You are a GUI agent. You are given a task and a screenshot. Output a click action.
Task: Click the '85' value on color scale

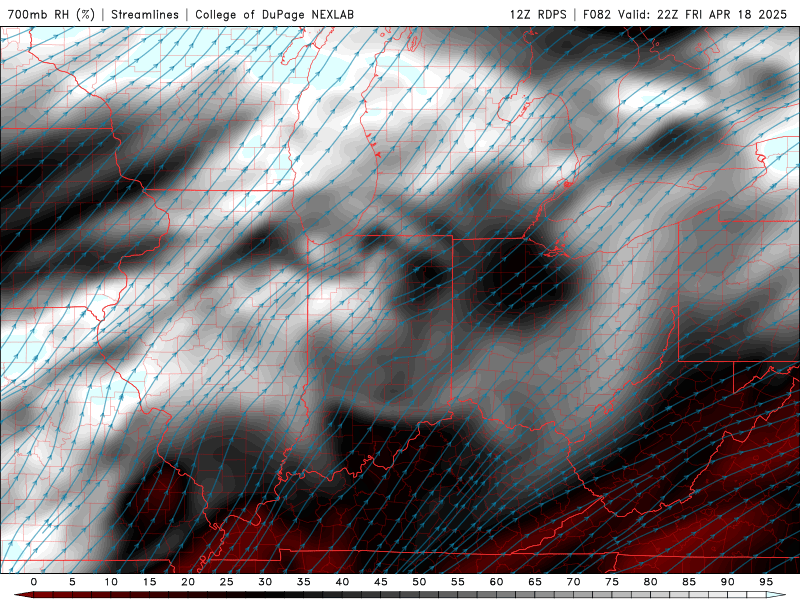689,582
